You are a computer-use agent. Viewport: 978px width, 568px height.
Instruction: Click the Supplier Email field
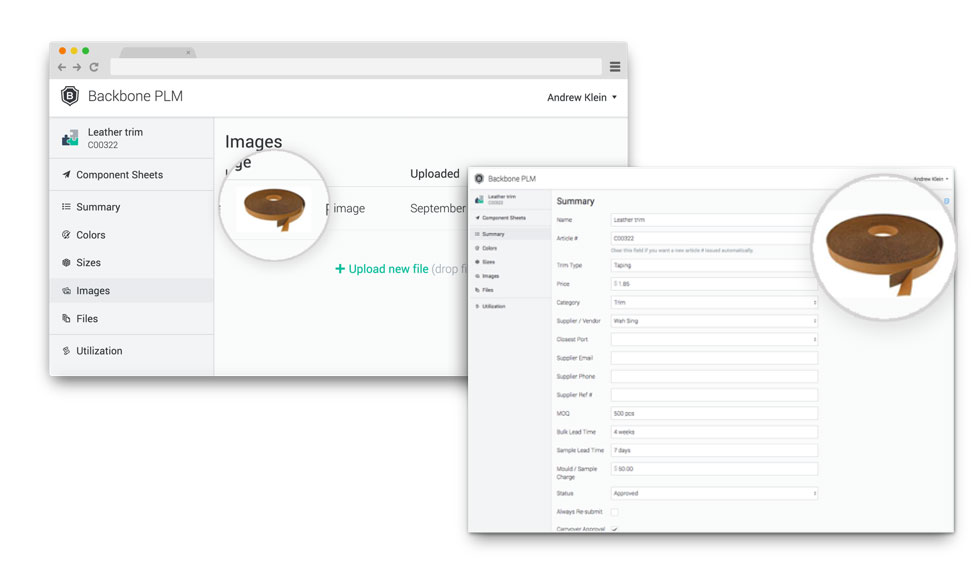[x=714, y=358]
